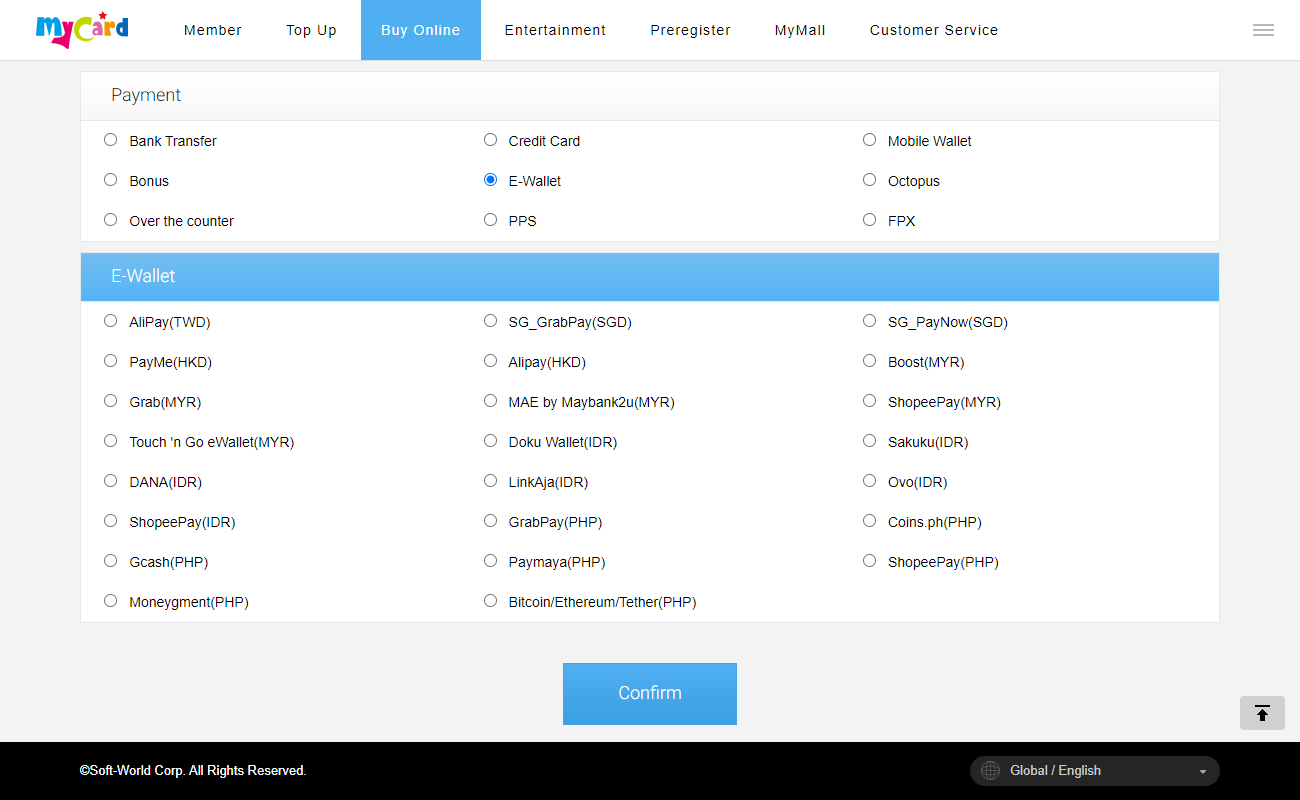
Task: Select Over the counter payment option
Action: click(111, 220)
